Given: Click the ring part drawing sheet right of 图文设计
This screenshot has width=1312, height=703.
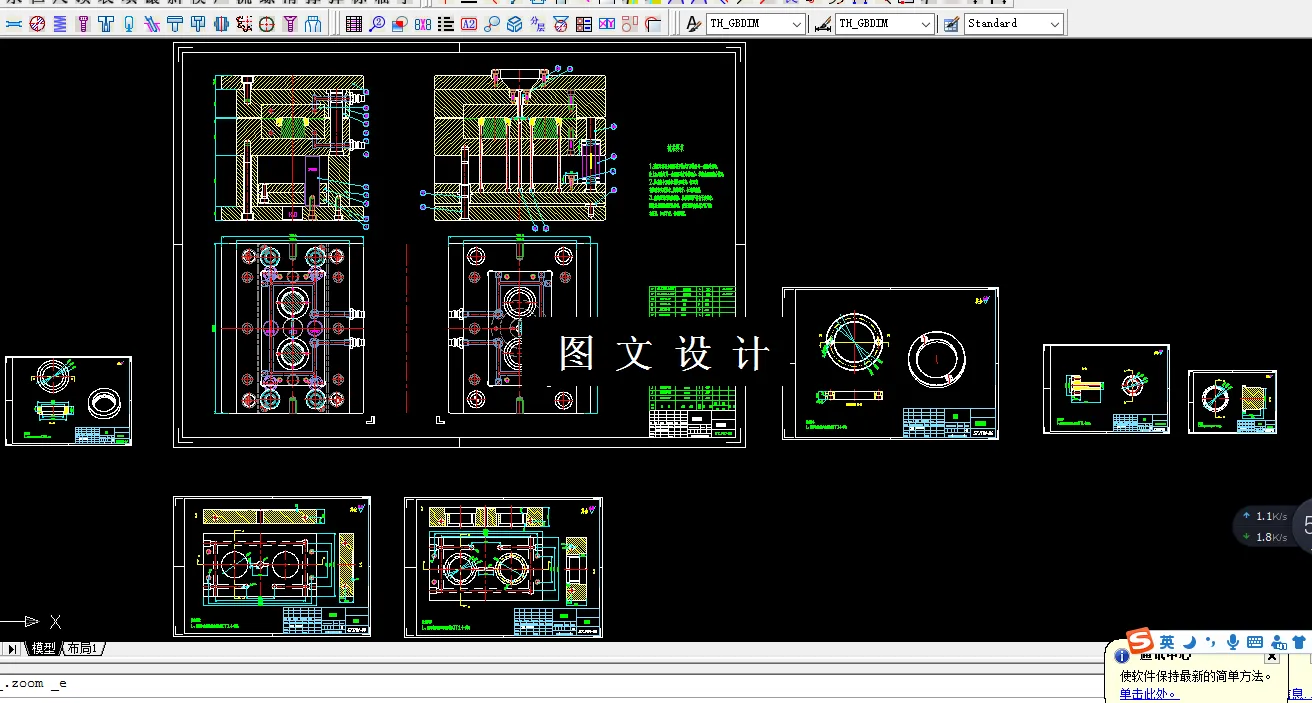Looking at the screenshot, I should click(890, 363).
